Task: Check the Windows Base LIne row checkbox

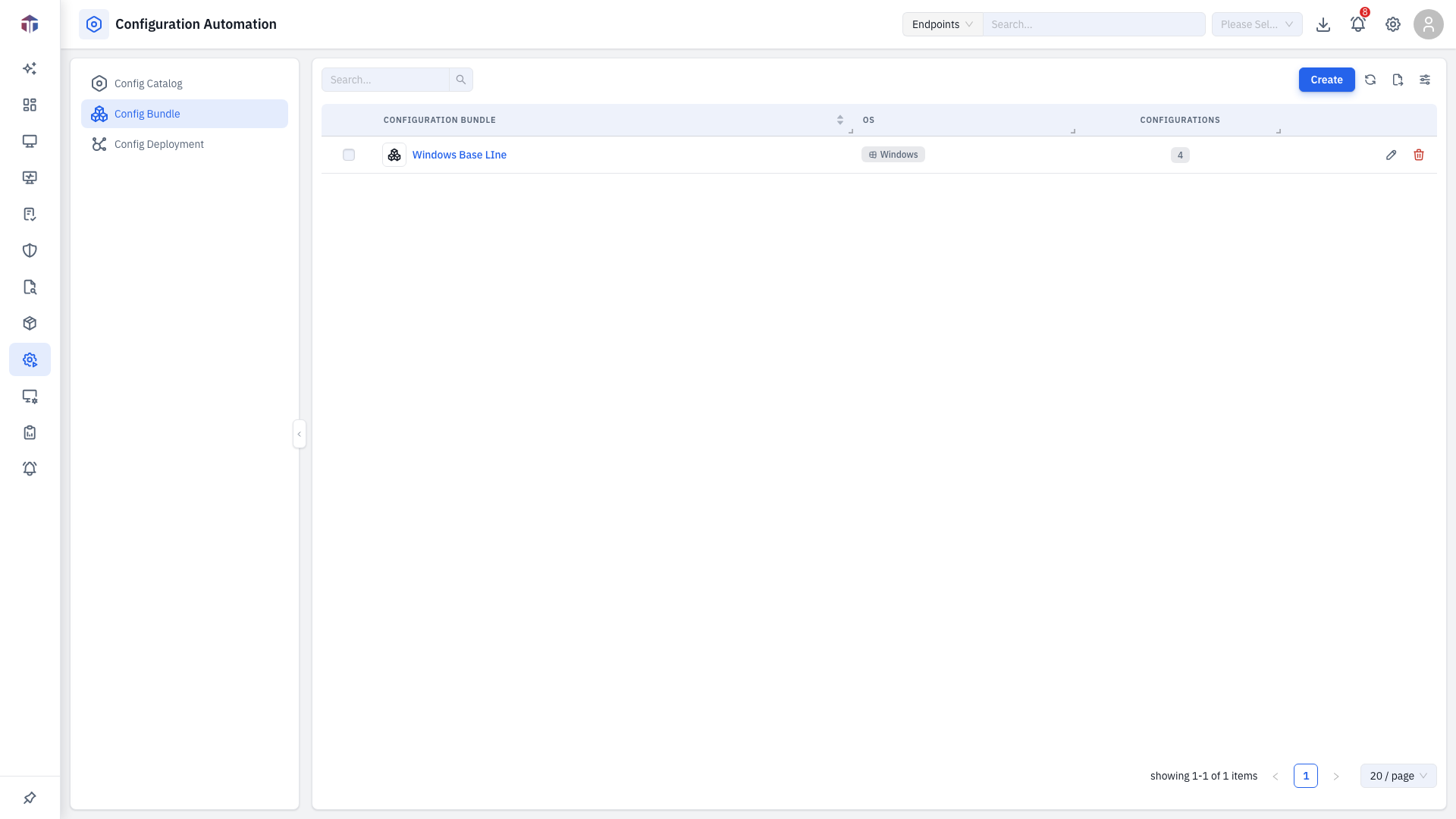Action: click(x=349, y=155)
